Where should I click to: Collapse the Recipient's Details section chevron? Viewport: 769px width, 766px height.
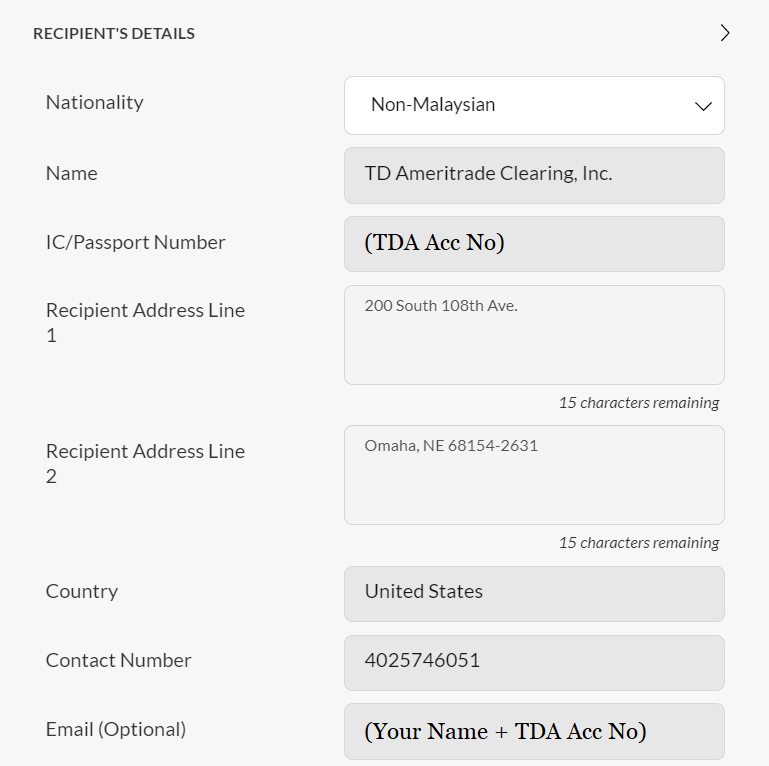coord(725,33)
